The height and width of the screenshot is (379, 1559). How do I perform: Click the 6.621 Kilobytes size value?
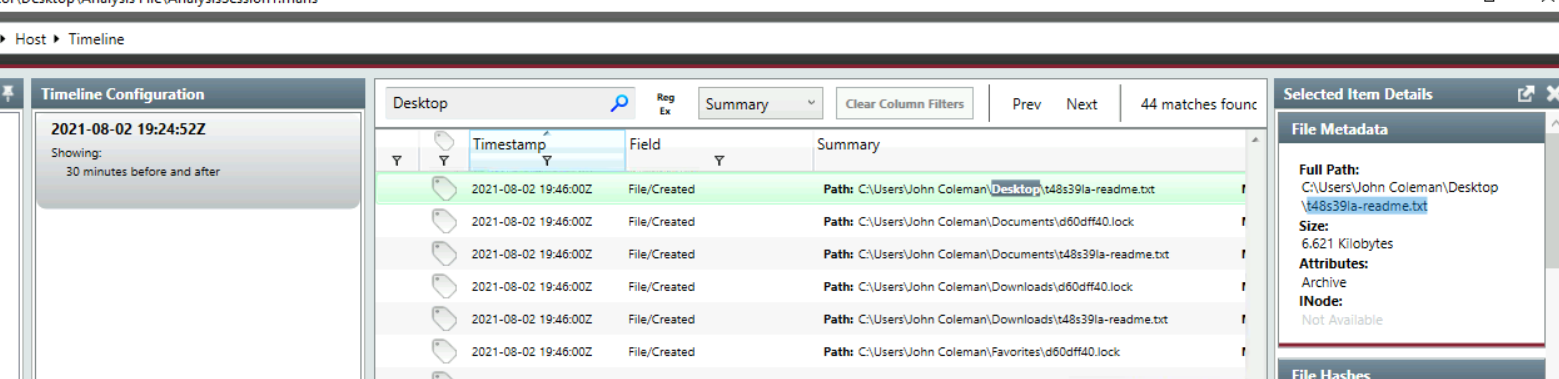(1347, 244)
